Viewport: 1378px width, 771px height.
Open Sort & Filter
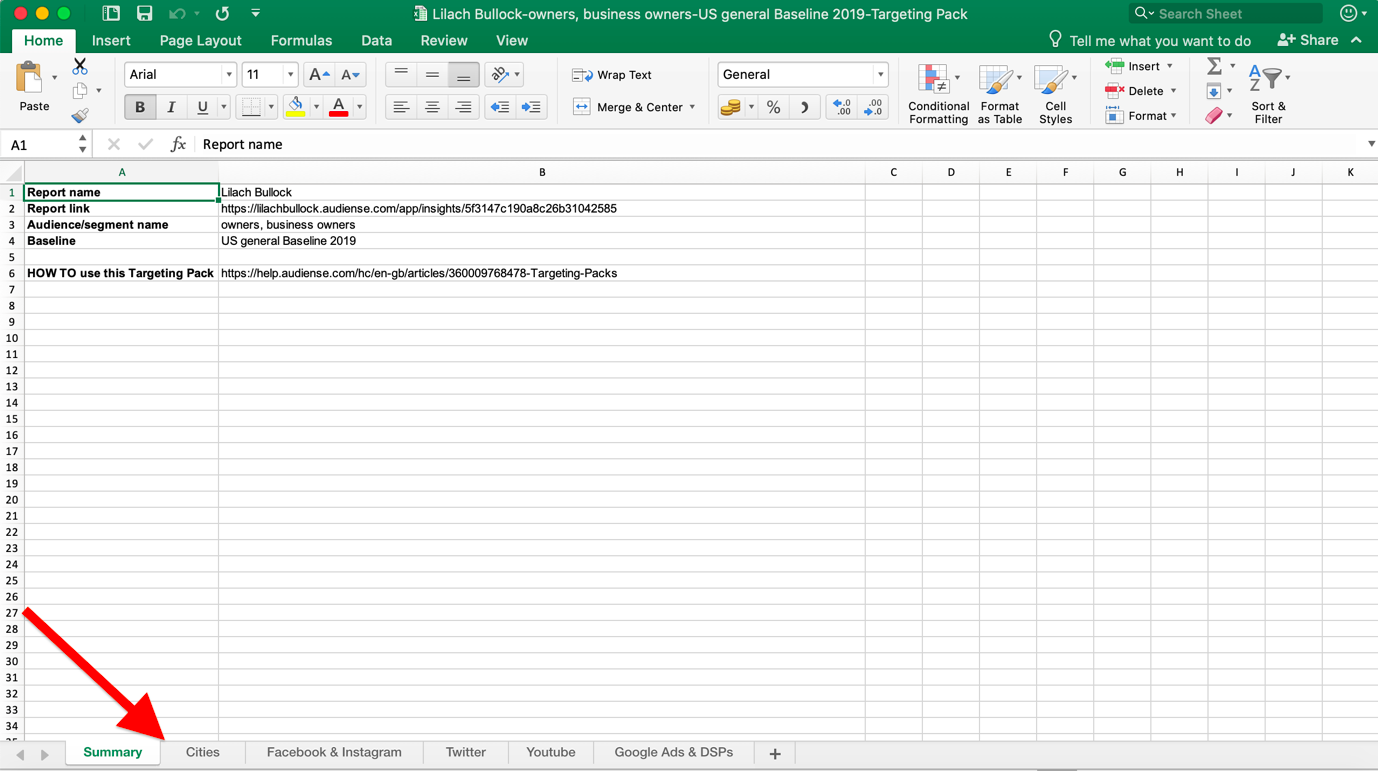pos(1268,94)
